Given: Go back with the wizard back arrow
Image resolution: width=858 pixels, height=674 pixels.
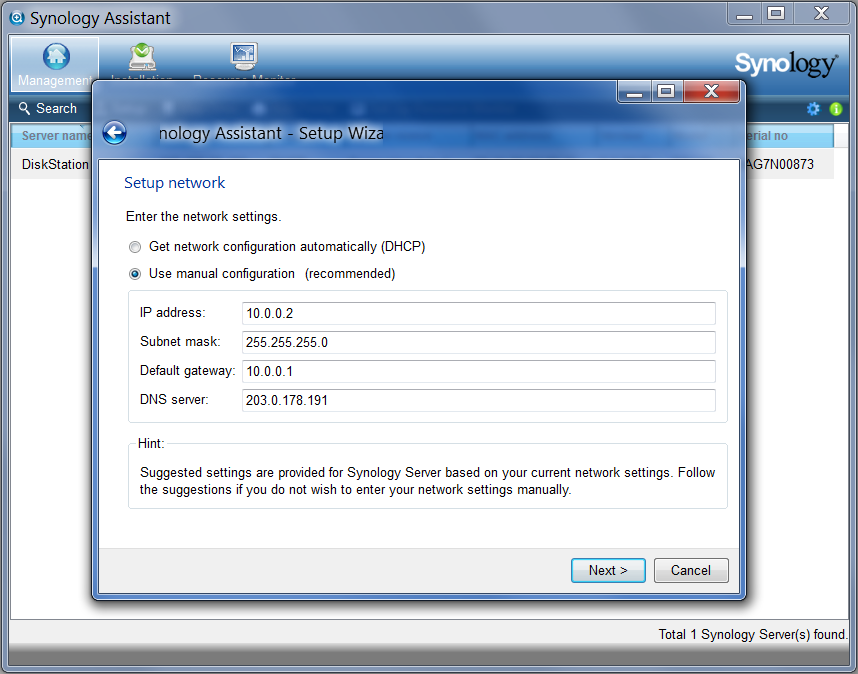Looking at the screenshot, I should point(114,132).
